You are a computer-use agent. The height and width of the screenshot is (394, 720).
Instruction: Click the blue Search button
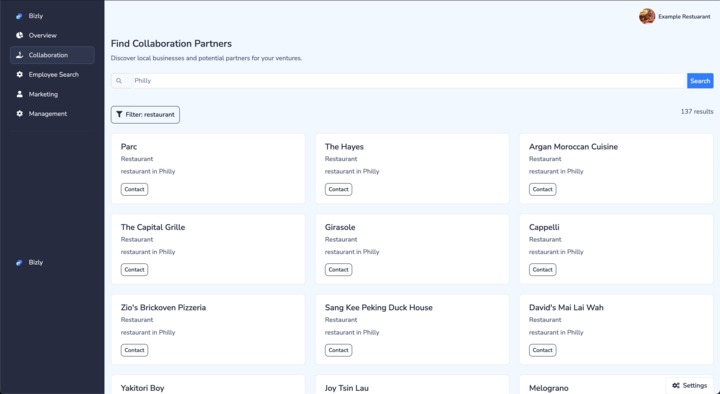click(700, 81)
